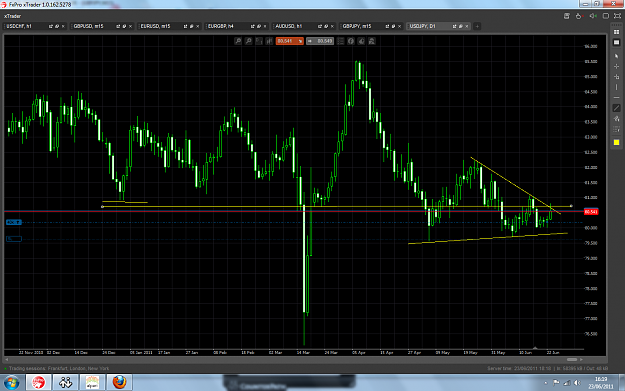Image resolution: width=625 pixels, height=391 pixels.
Task: Zoom out on the chart
Action: (x=248, y=41)
